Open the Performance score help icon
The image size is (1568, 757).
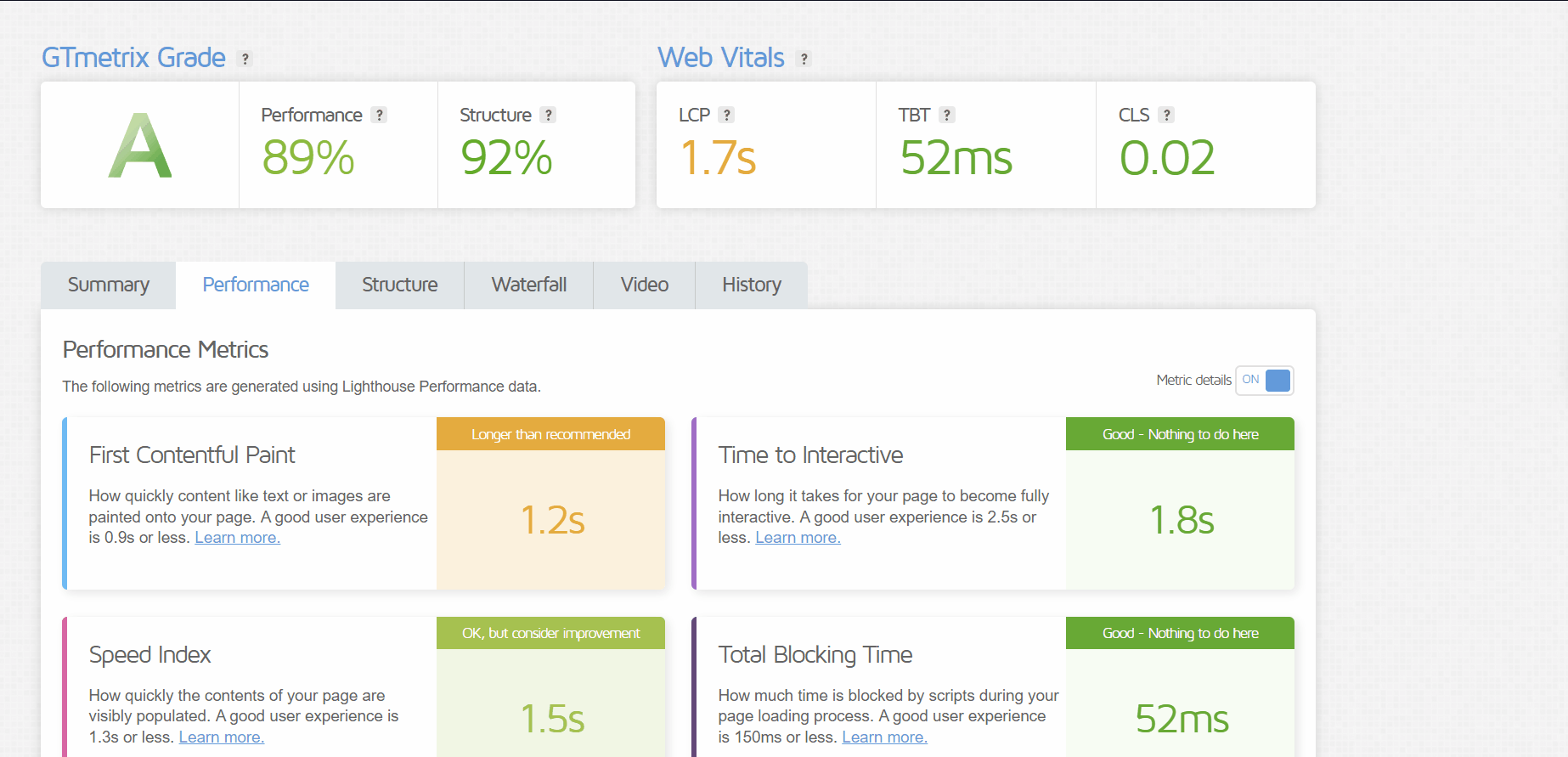pos(379,116)
